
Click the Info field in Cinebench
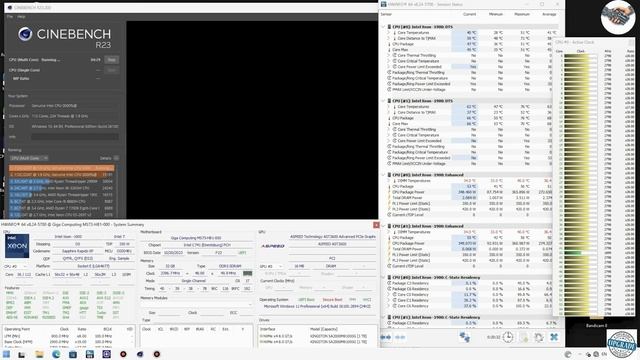pyautogui.click(x=75, y=137)
